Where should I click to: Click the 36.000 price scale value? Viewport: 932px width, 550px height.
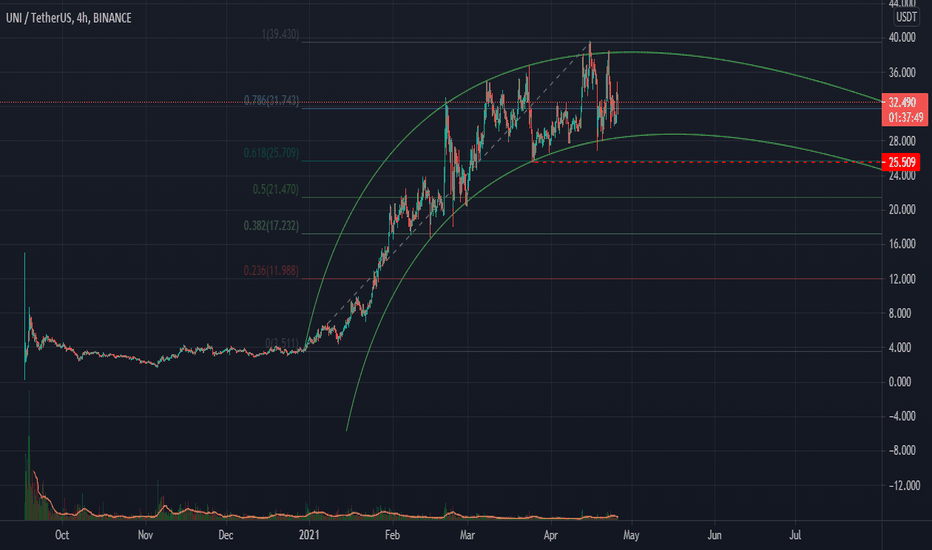[x=902, y=73]
